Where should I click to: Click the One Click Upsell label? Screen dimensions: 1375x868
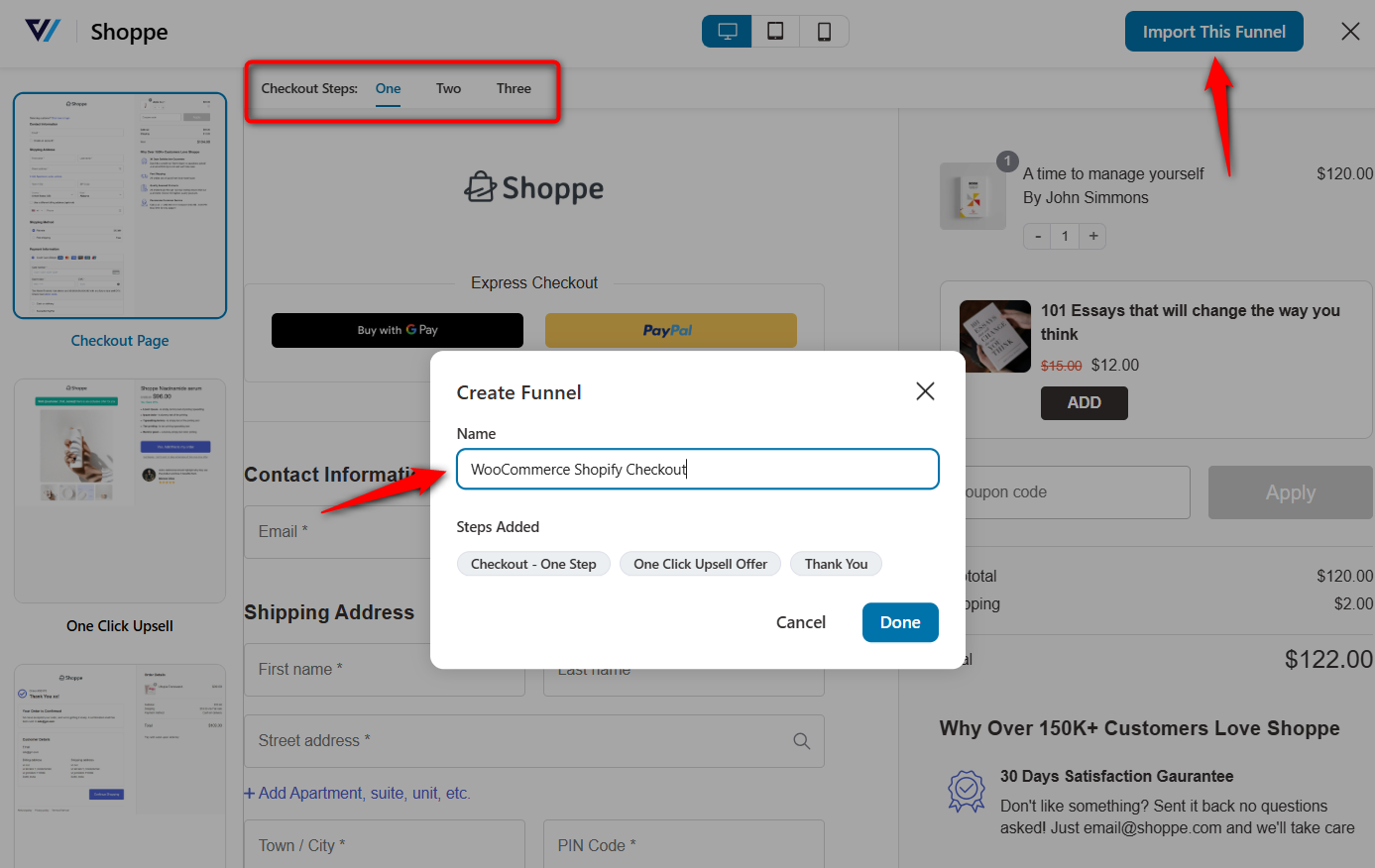coord(120,625)
